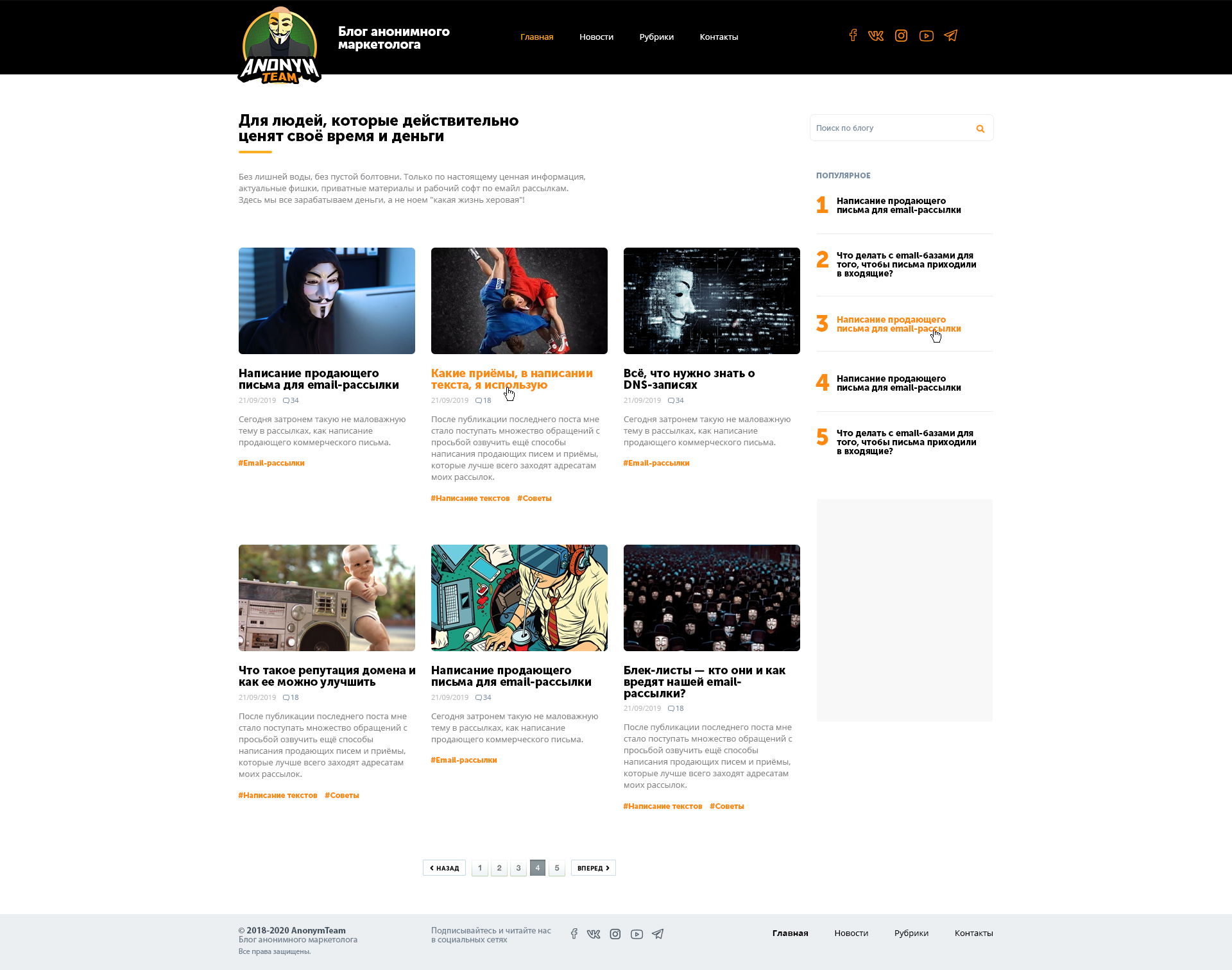Open post Всё, что нужно знать о DNS-записях

tap(689, 379)
